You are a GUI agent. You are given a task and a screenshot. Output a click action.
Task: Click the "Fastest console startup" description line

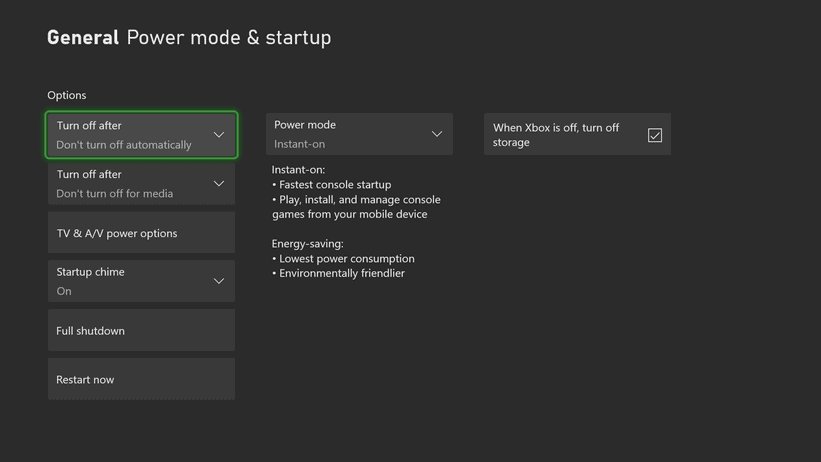pyautogui.click(x=335, y=185)
